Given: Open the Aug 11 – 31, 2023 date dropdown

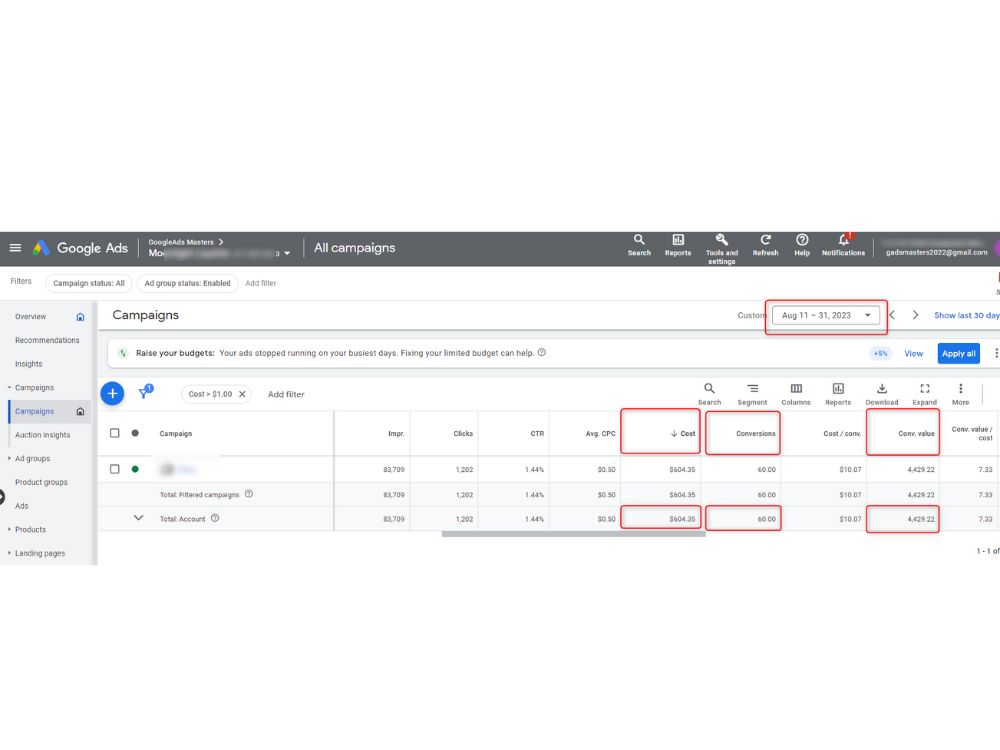Looking at the screenshot, I should point(826,315).
